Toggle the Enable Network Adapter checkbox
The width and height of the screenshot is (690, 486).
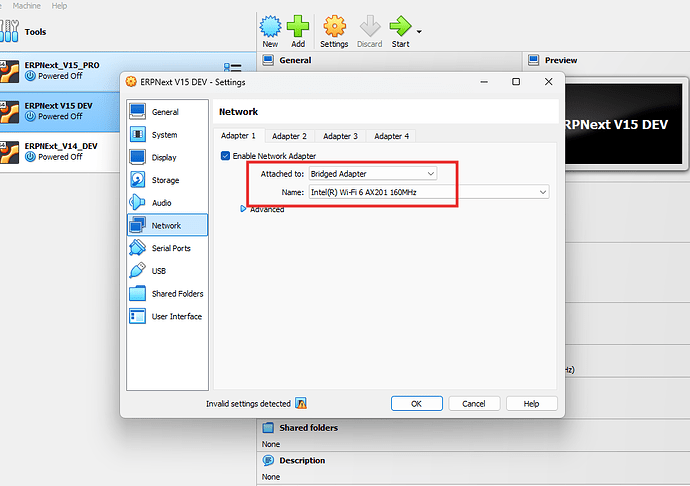pyautogui.click(x=225, y=156)
